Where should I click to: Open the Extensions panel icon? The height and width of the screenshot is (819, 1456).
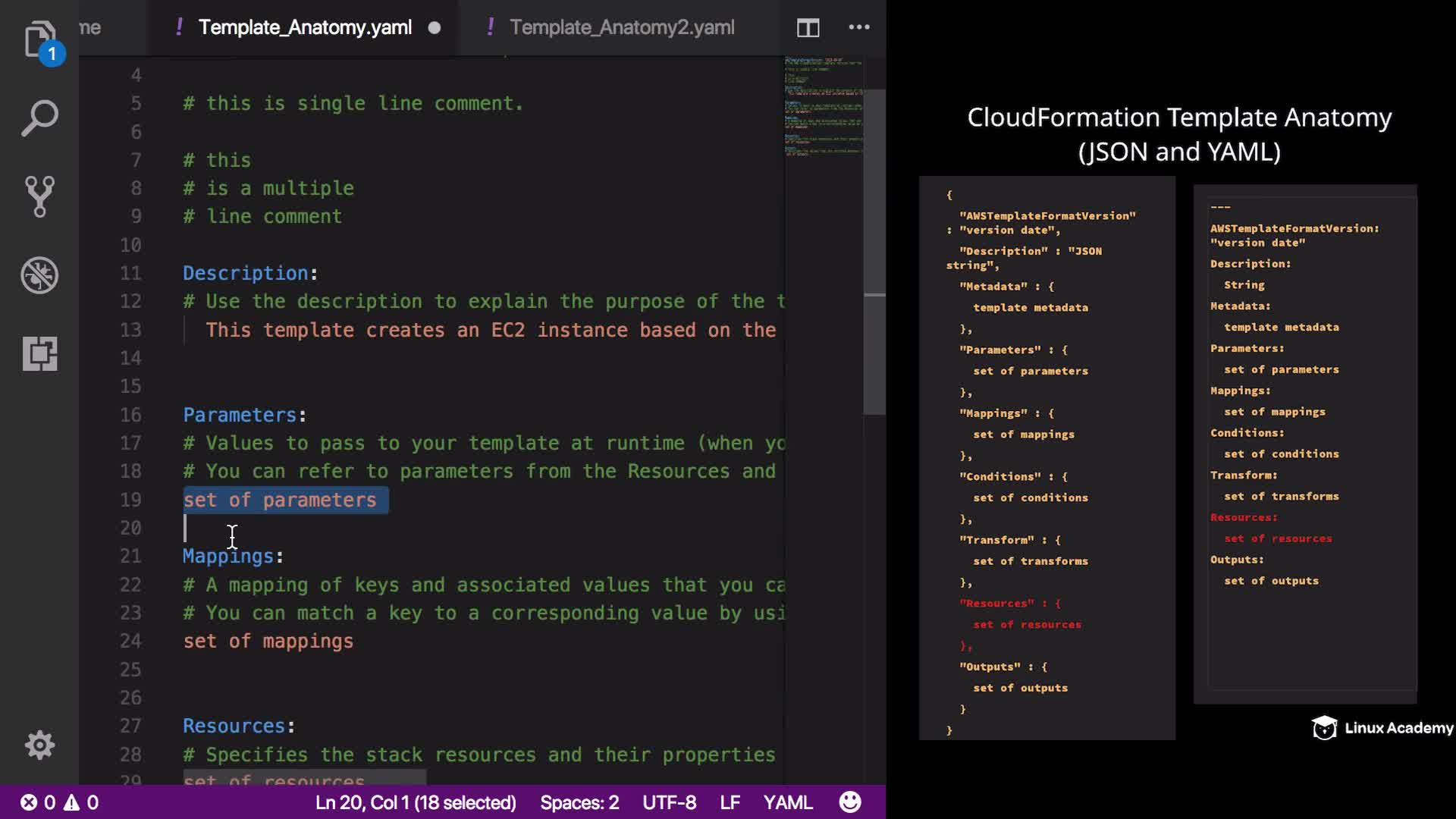point(39,353)
